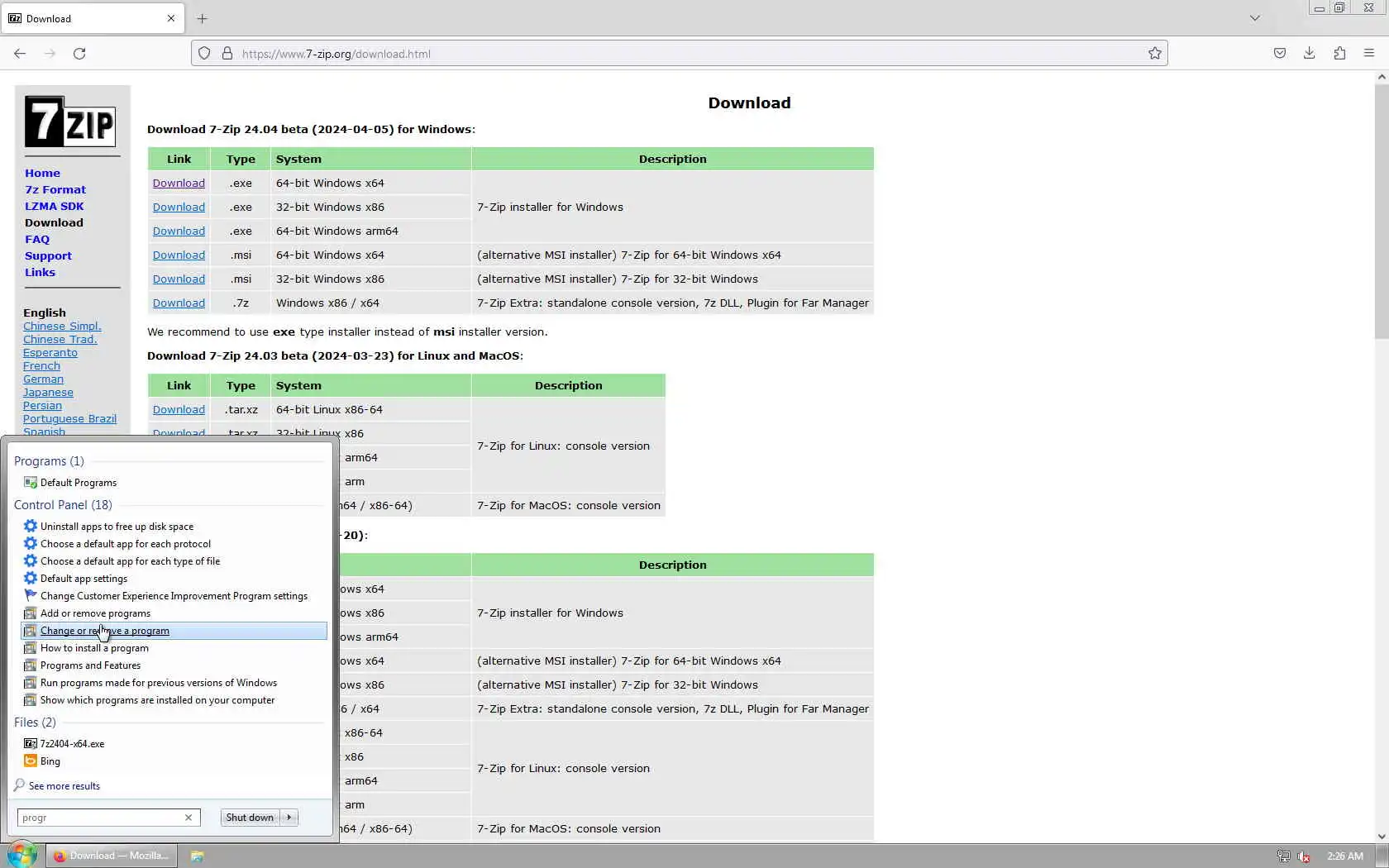This screenshot has height=868, width=1389.
Task: Show the Firefox downloads panel
Action: pos(1310,54)
